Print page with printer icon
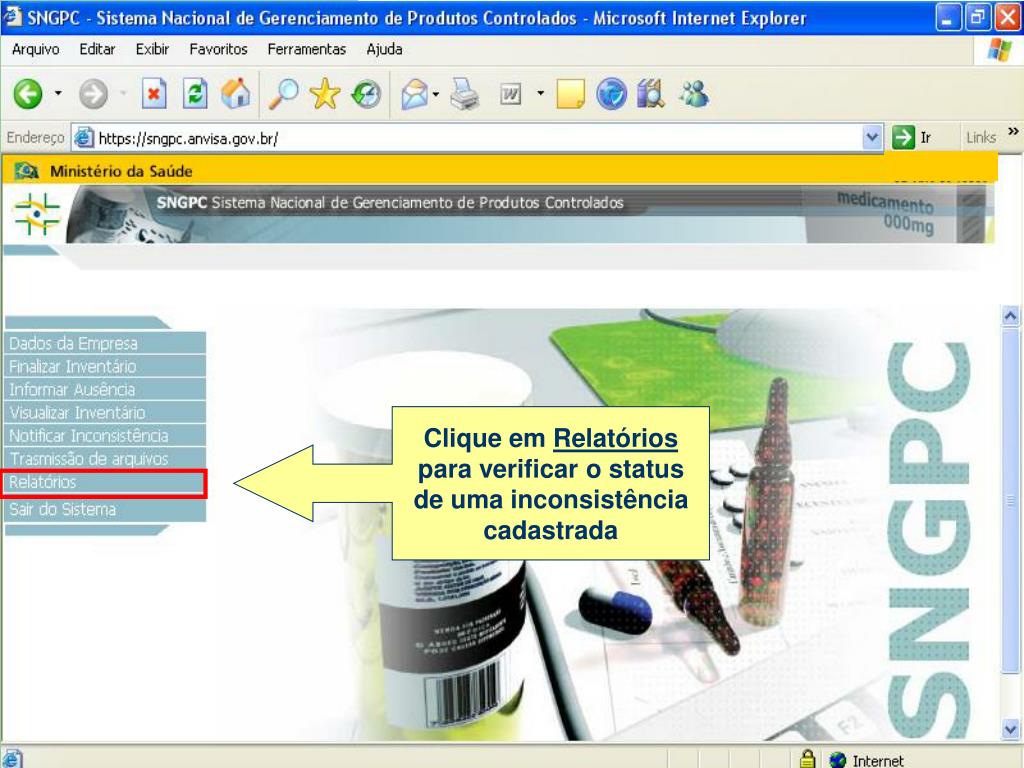The image size is (1024, 768). [465, 94]
